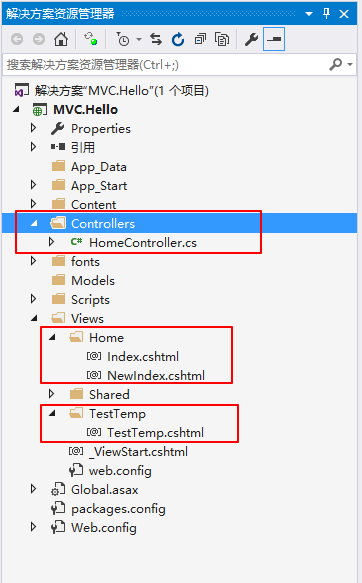Expand the HomeController.cs node
The image size is (362, 583).
[x=51, y=242]
